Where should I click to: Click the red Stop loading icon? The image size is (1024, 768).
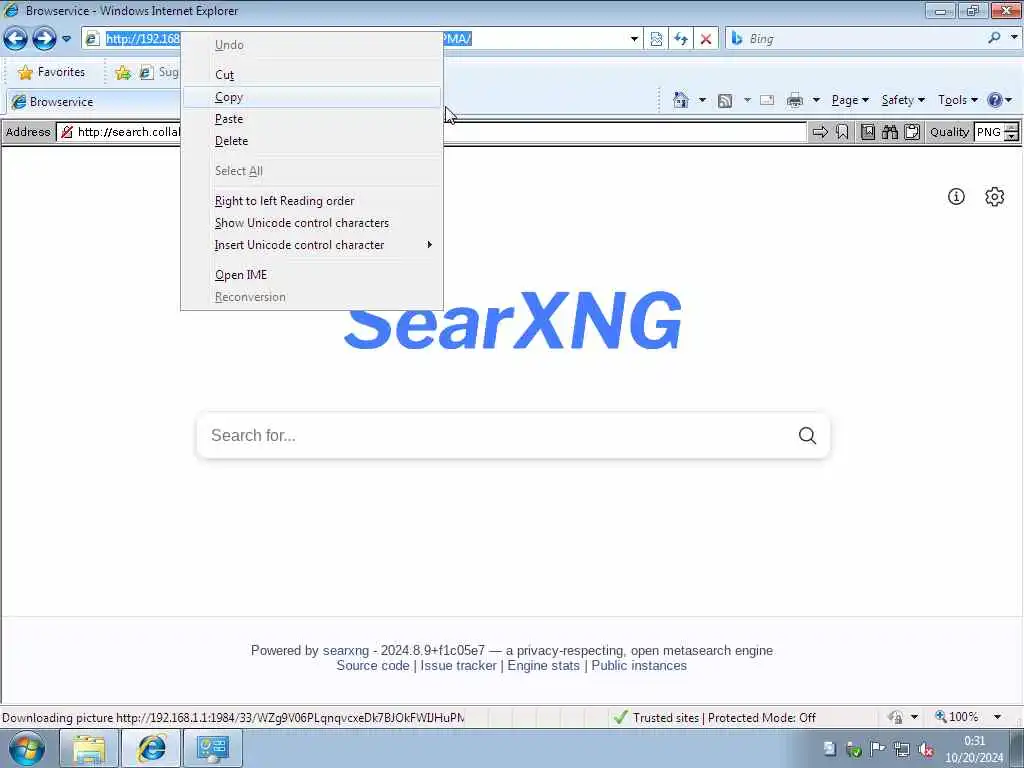coord(705,39)
